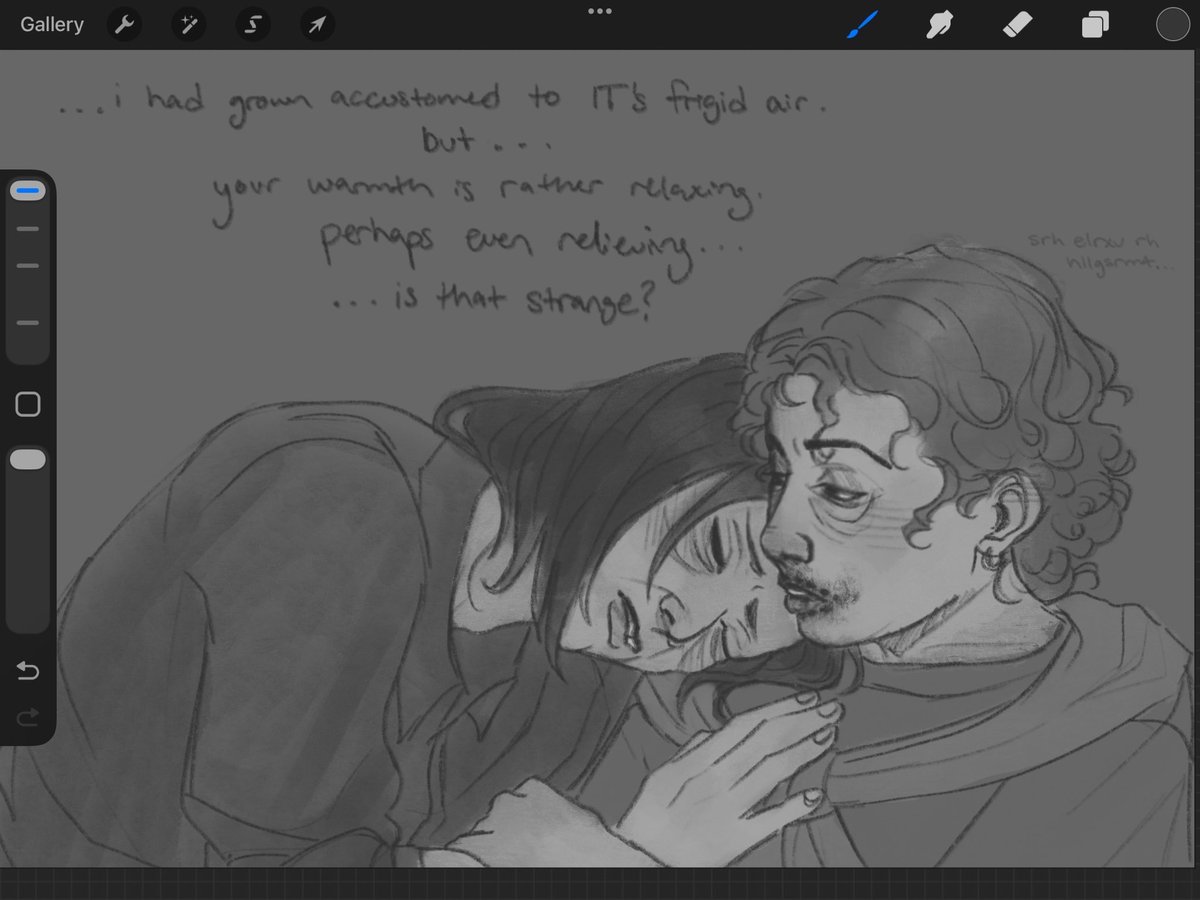Open the active color picker circle
The width and height of the screenshot is (1200, 900).
1171,25
